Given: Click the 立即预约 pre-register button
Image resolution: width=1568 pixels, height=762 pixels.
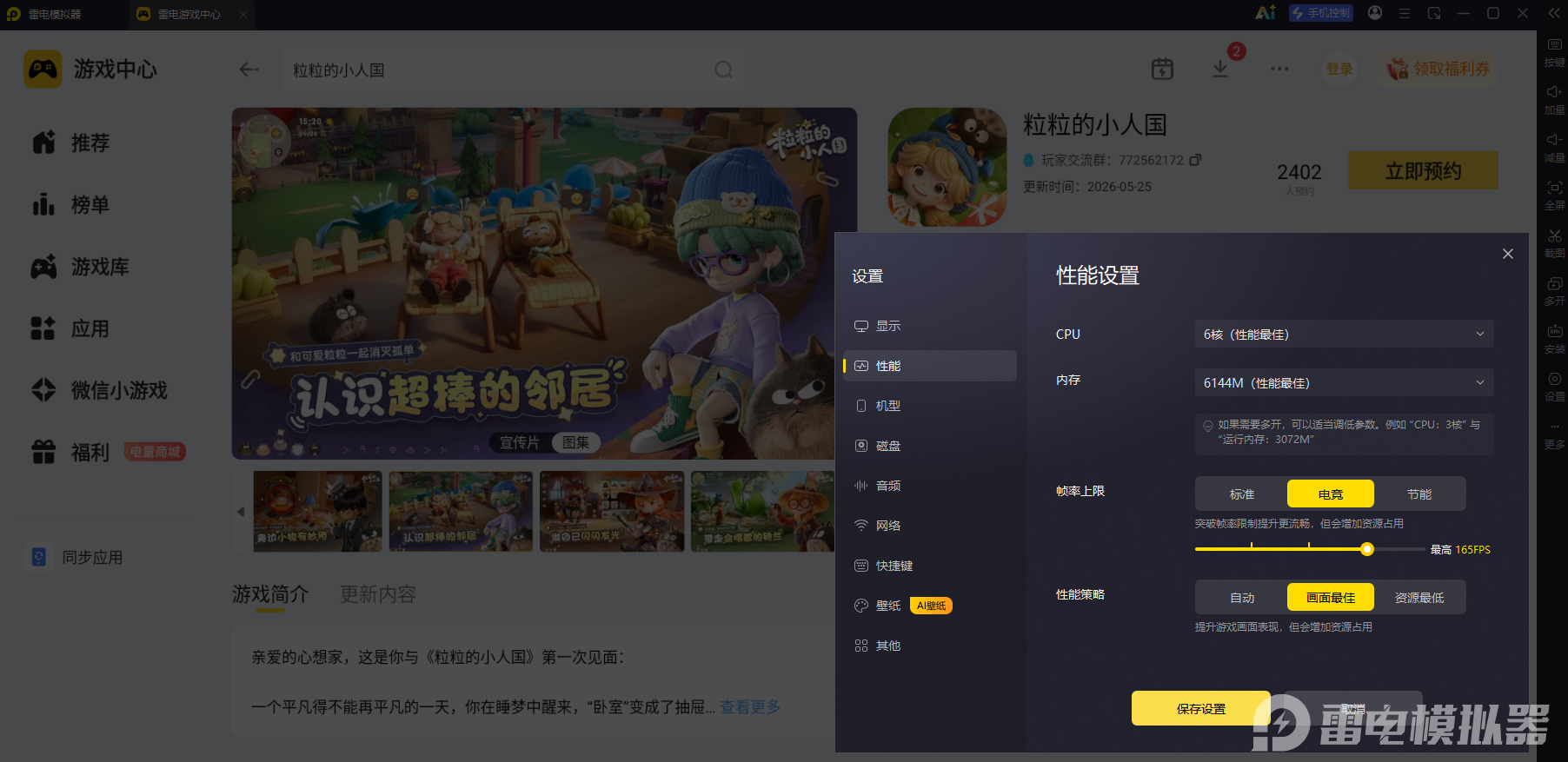Looking at the screenshot, I should (1423, 170).
